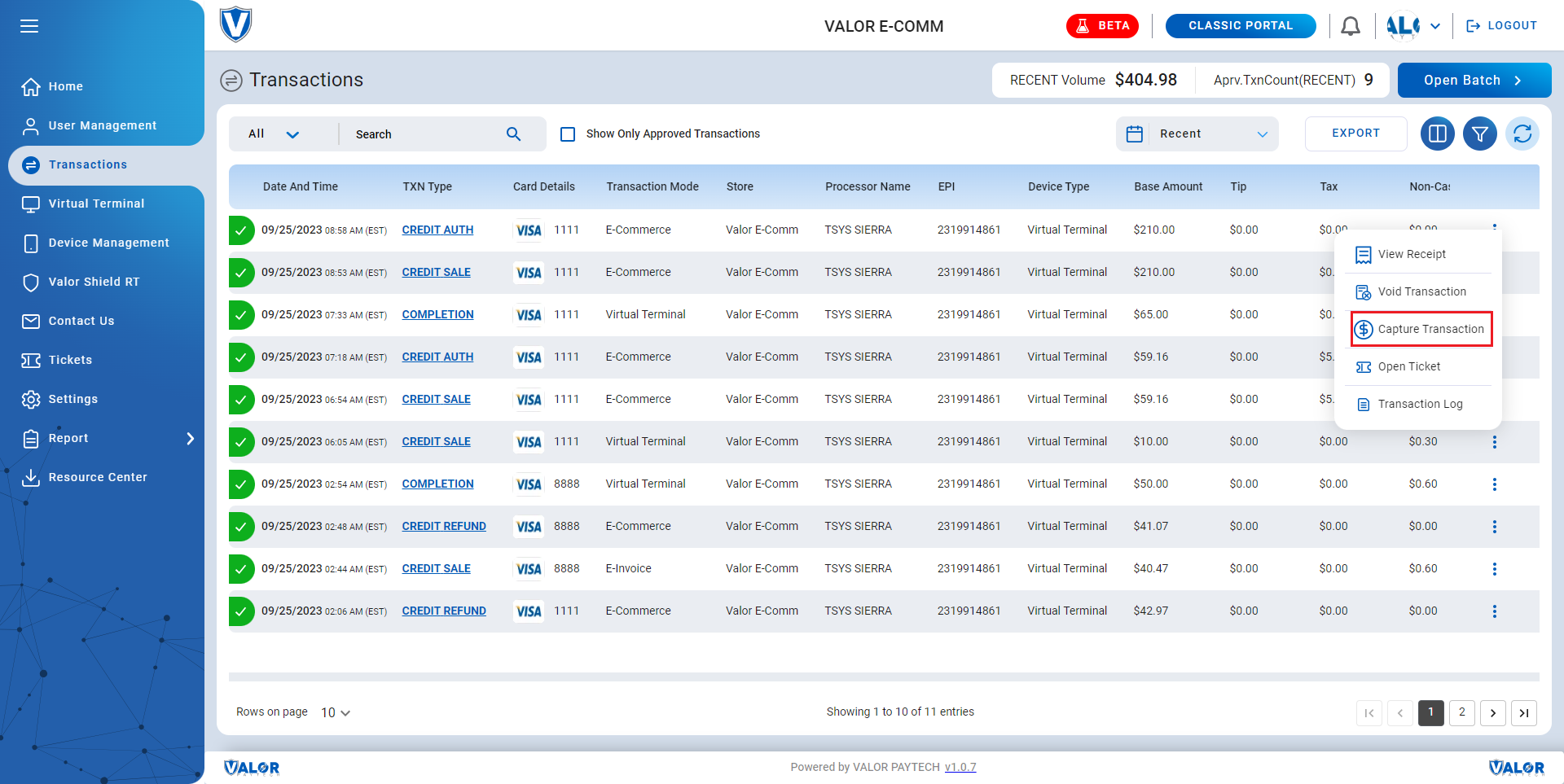
Task: Open three-dot menu for $50.00 transaction
Action: point(1494,484)
